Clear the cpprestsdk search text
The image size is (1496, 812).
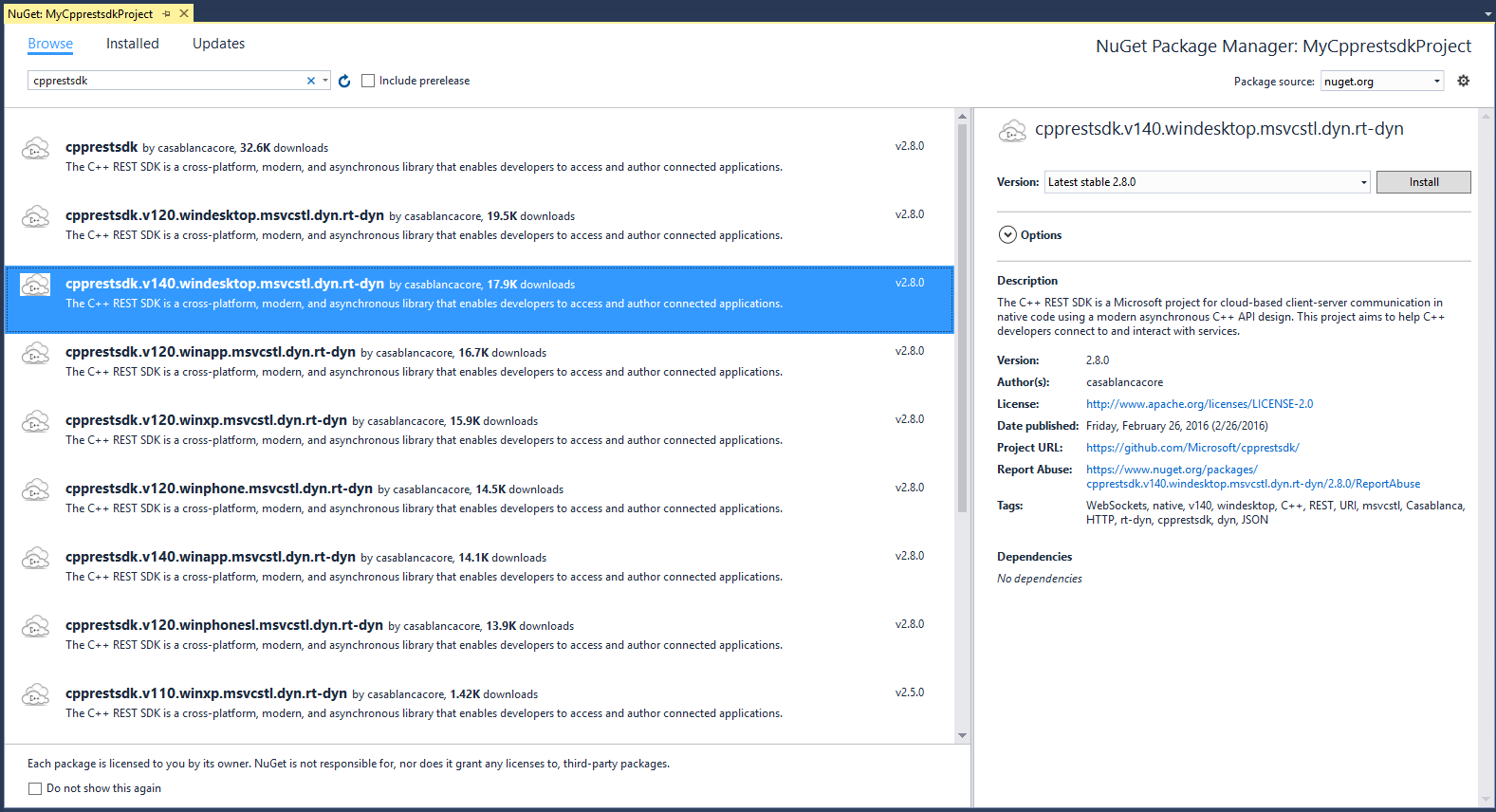pyautogui.click(x=310, y=81)
